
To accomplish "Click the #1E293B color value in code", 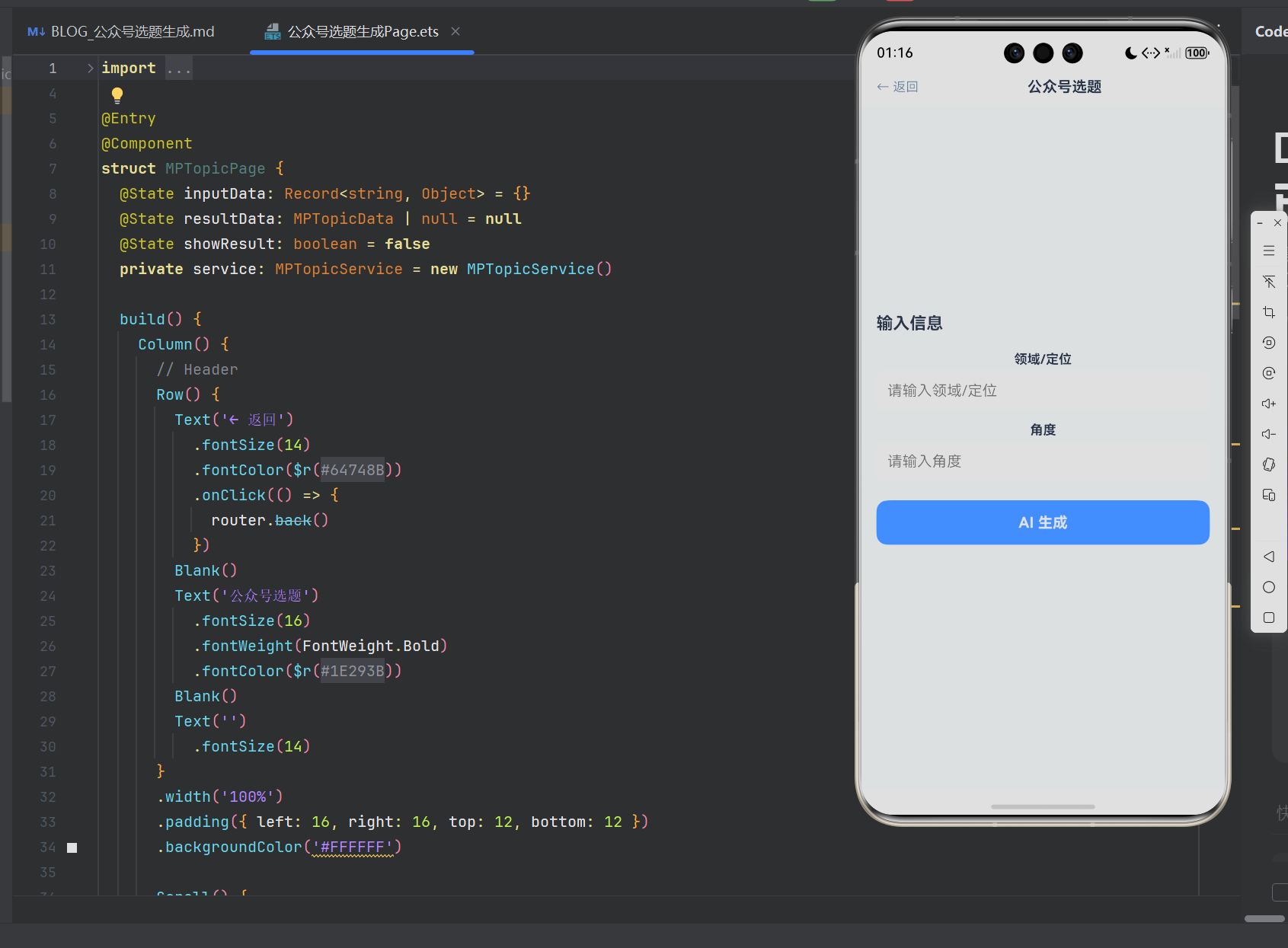I will coord(353,672).
